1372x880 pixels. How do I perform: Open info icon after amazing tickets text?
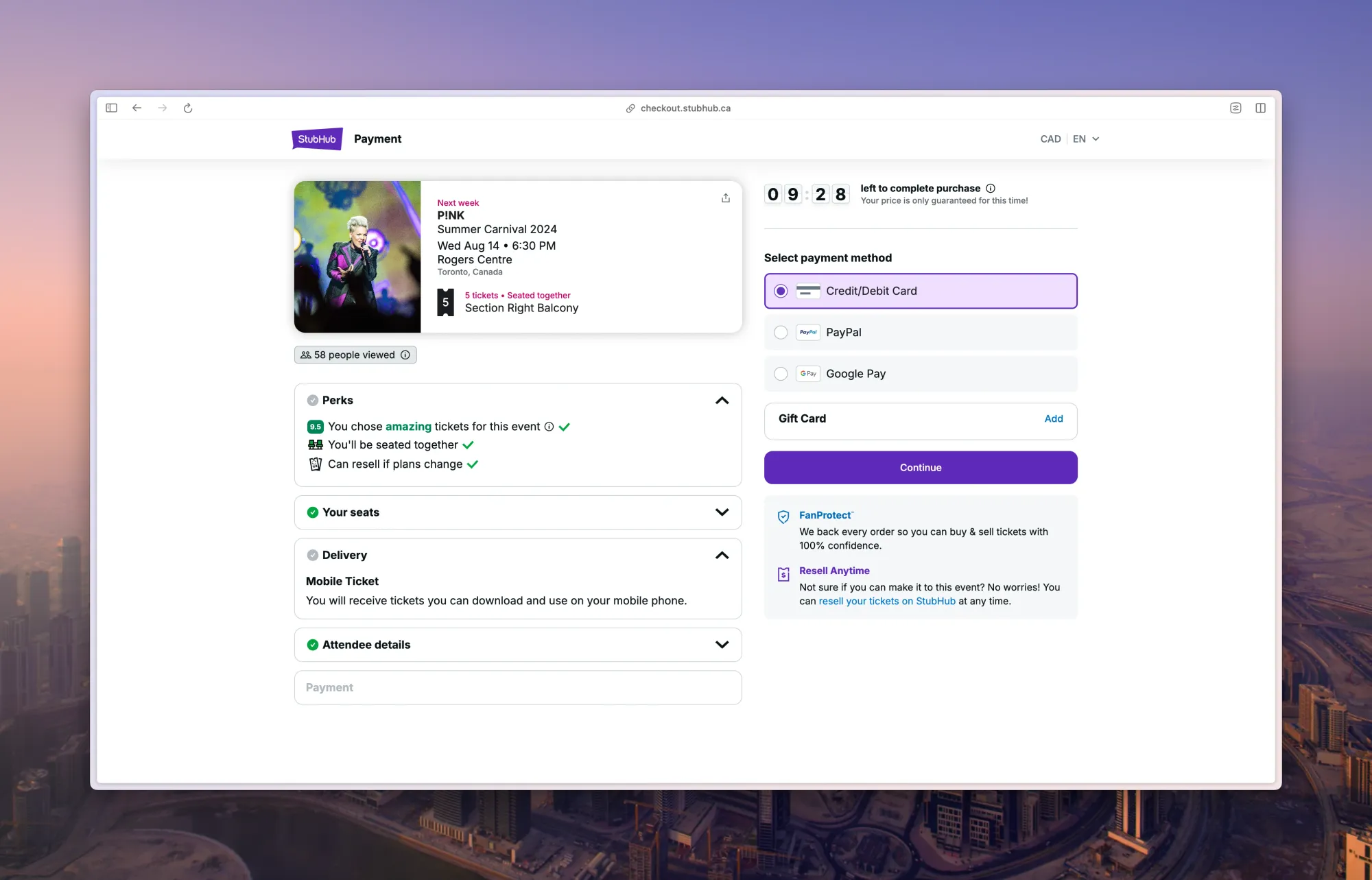click(549, 427)
